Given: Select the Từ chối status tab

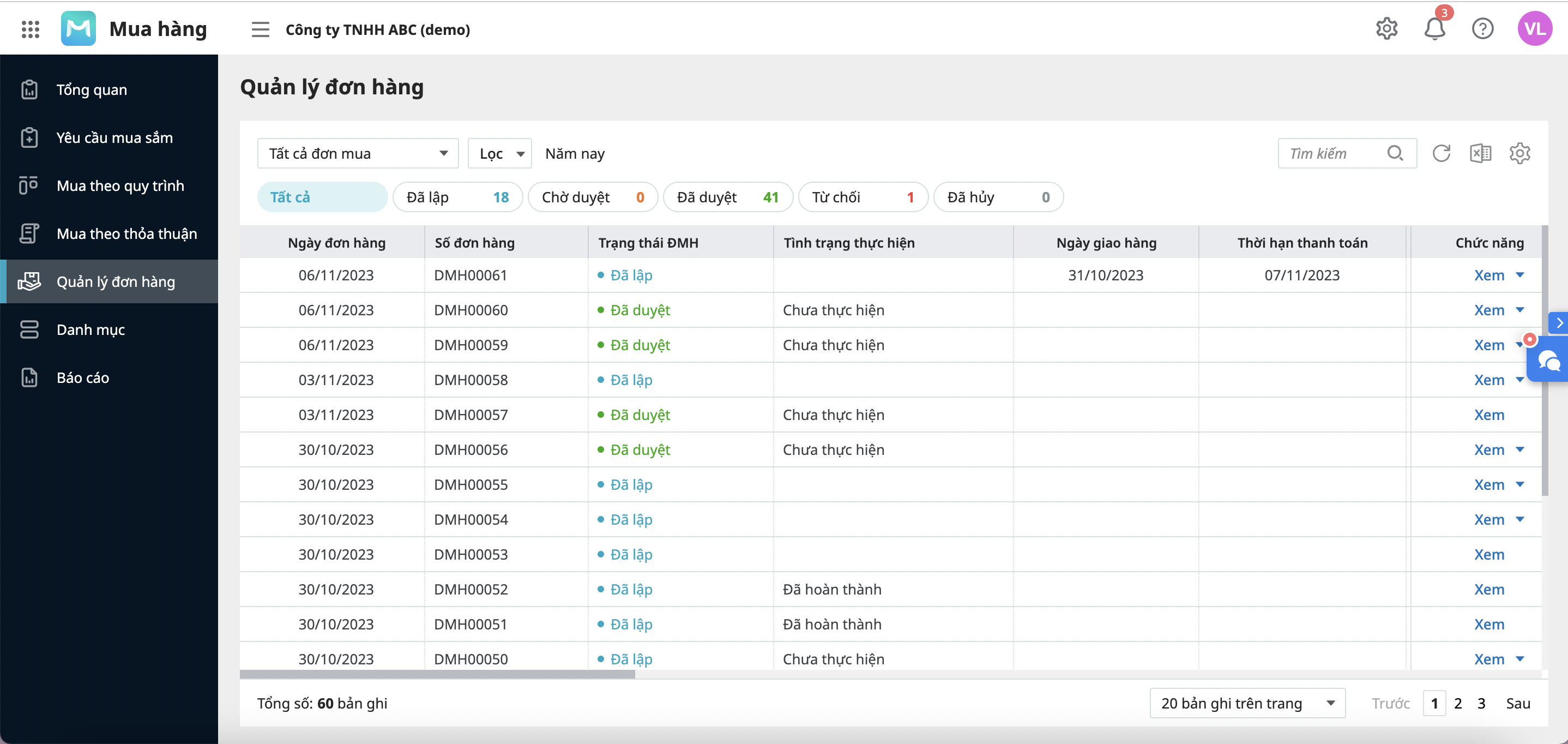Looking at the screenshot, I should [x=863, y=197].
